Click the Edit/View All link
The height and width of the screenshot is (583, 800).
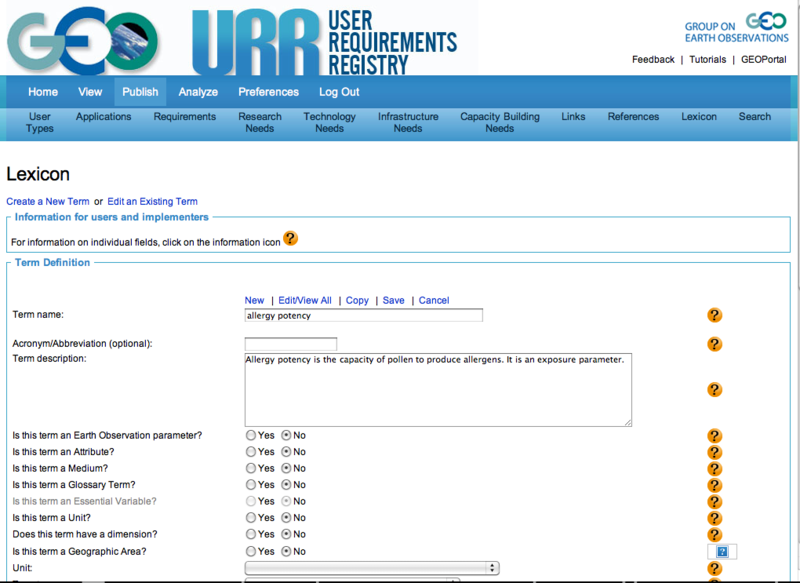(305, 300)
